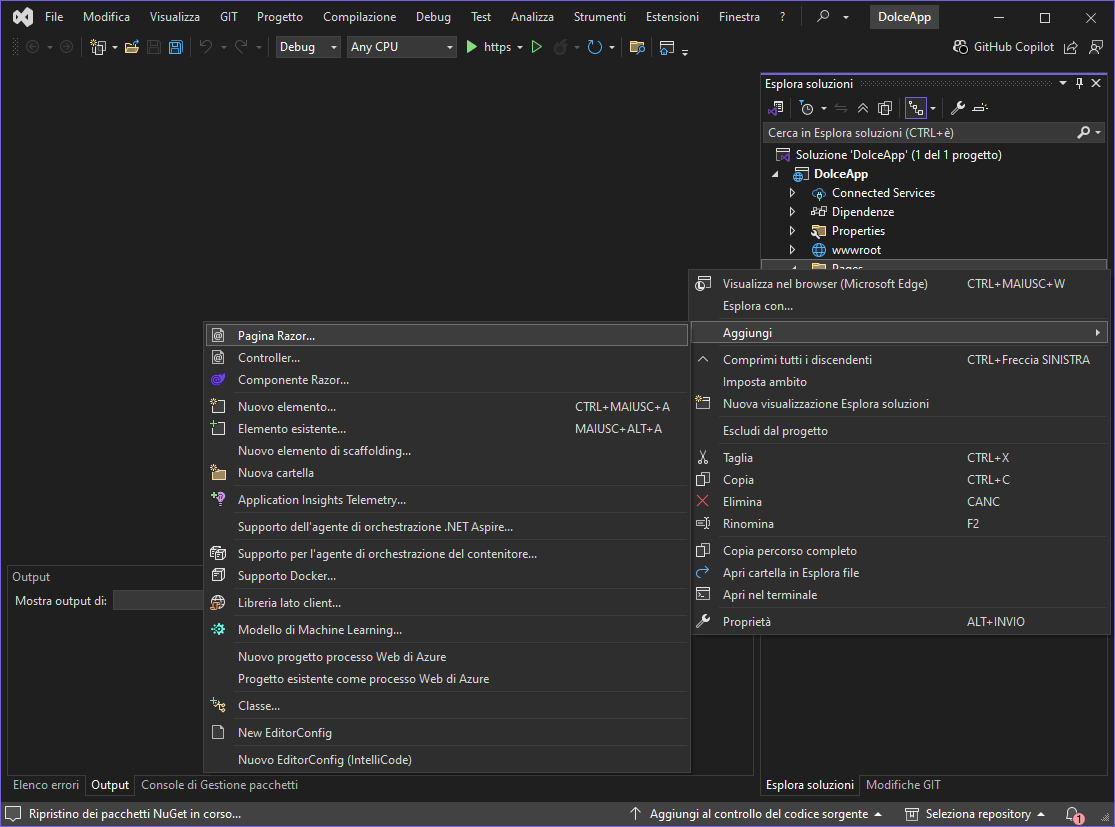The image size is (1115, 827).
Task: Click the open file folder icon
Action: 132,47
